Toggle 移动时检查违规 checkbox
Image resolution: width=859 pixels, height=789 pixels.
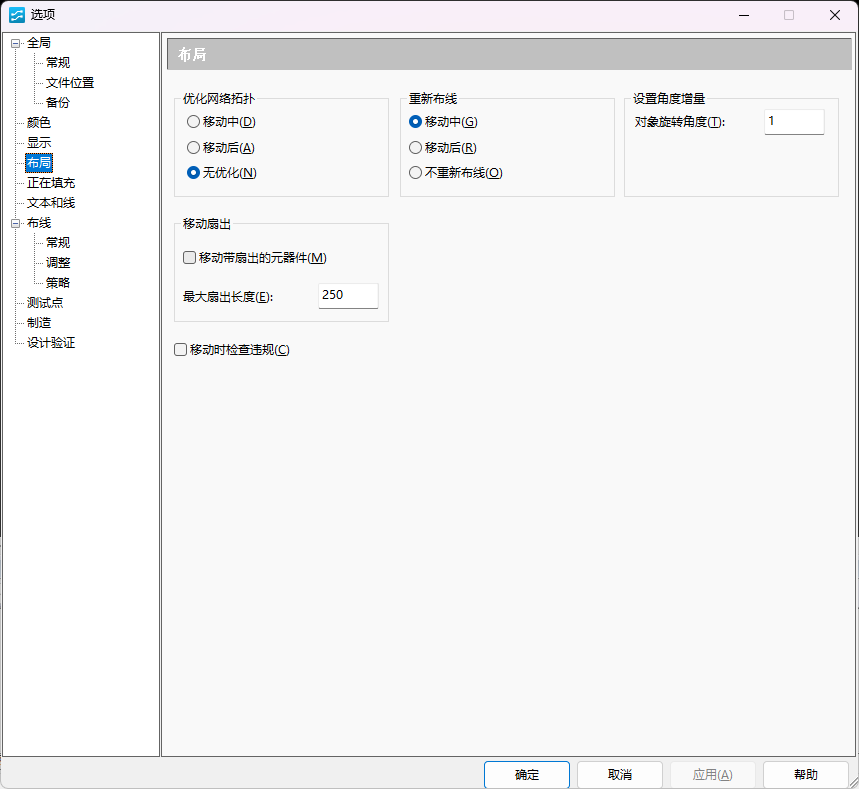coord(181,350)
